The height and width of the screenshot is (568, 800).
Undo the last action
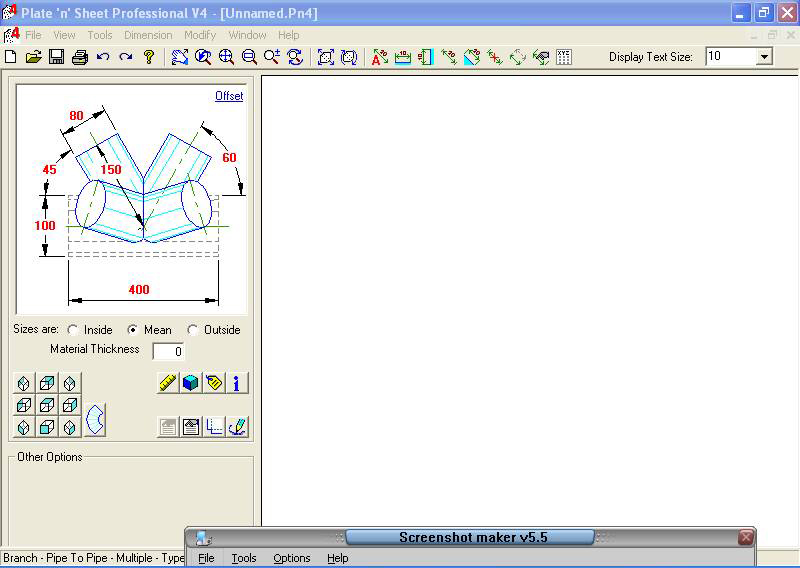pos(103,57)
